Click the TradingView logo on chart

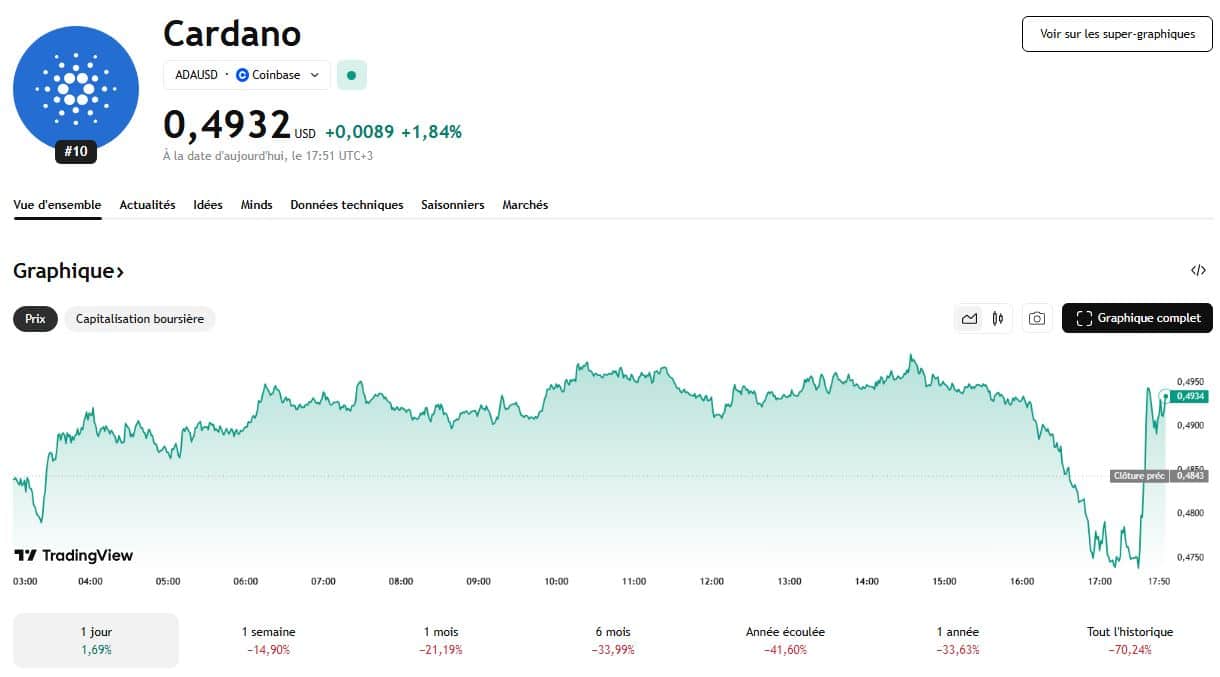(73, 555)
